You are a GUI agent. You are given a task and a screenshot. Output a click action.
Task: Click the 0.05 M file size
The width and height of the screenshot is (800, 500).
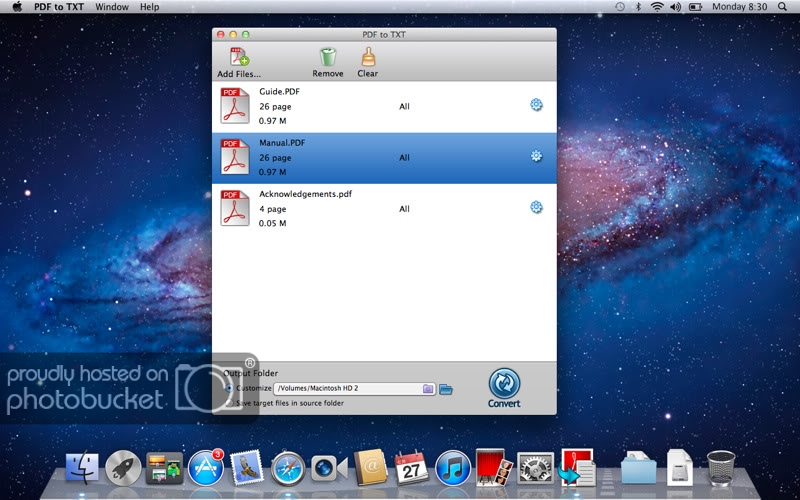tap(272, 223)
